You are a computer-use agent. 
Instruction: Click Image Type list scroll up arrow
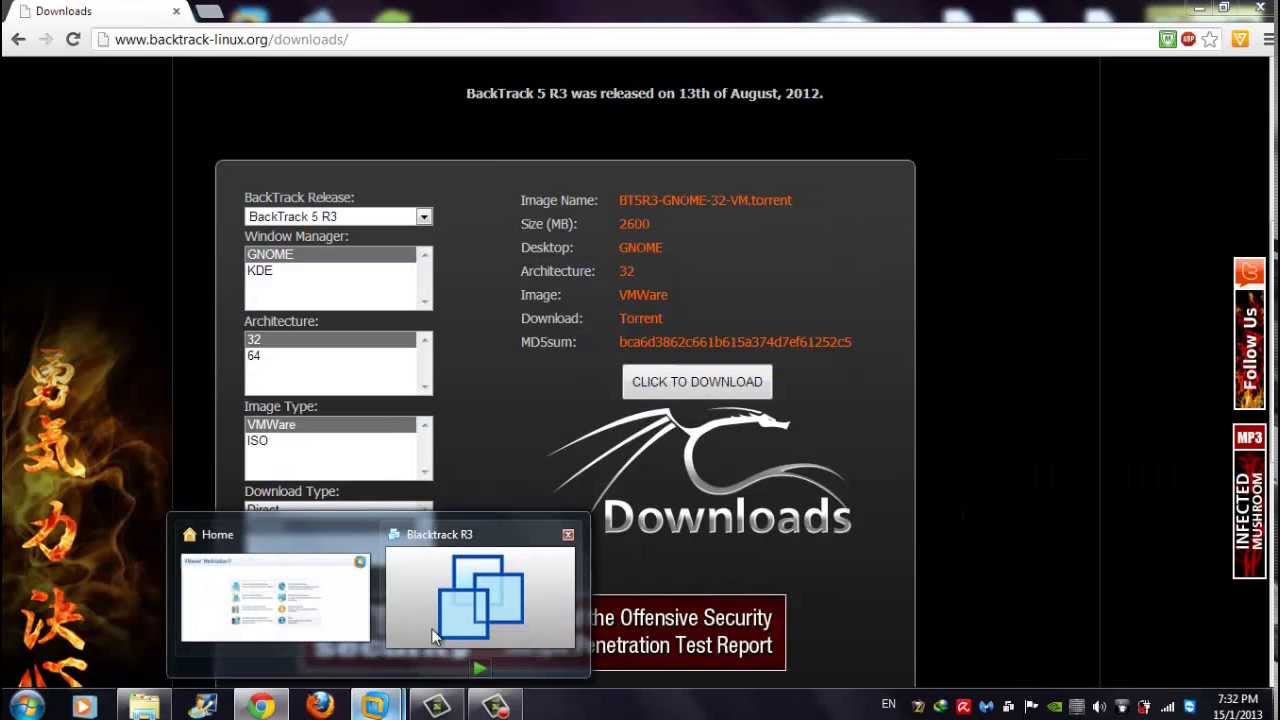tap(424, 425)
